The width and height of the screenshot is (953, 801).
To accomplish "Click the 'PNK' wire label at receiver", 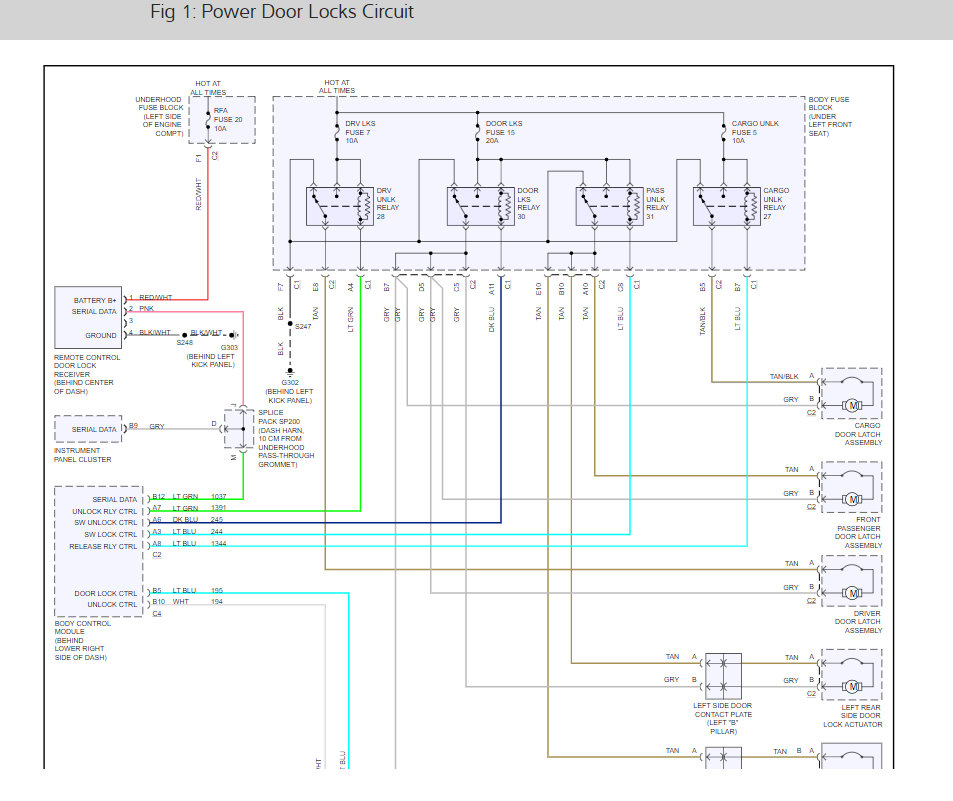I will 146,309.
